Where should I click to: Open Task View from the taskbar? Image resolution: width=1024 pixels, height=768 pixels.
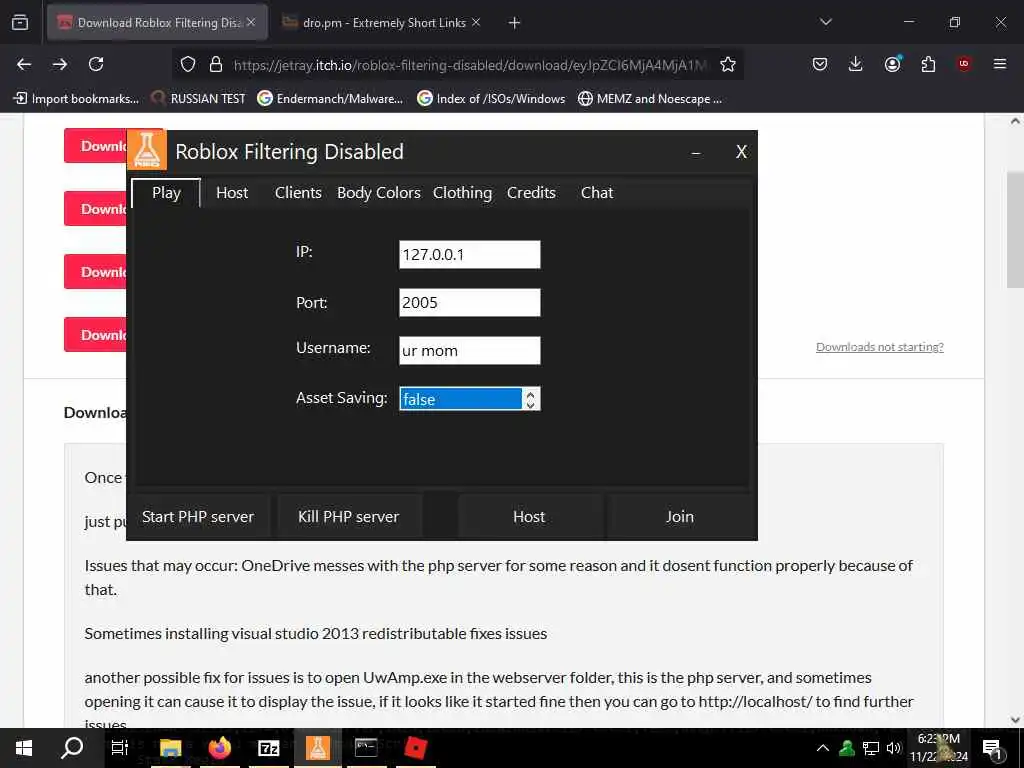pos(120,748)
